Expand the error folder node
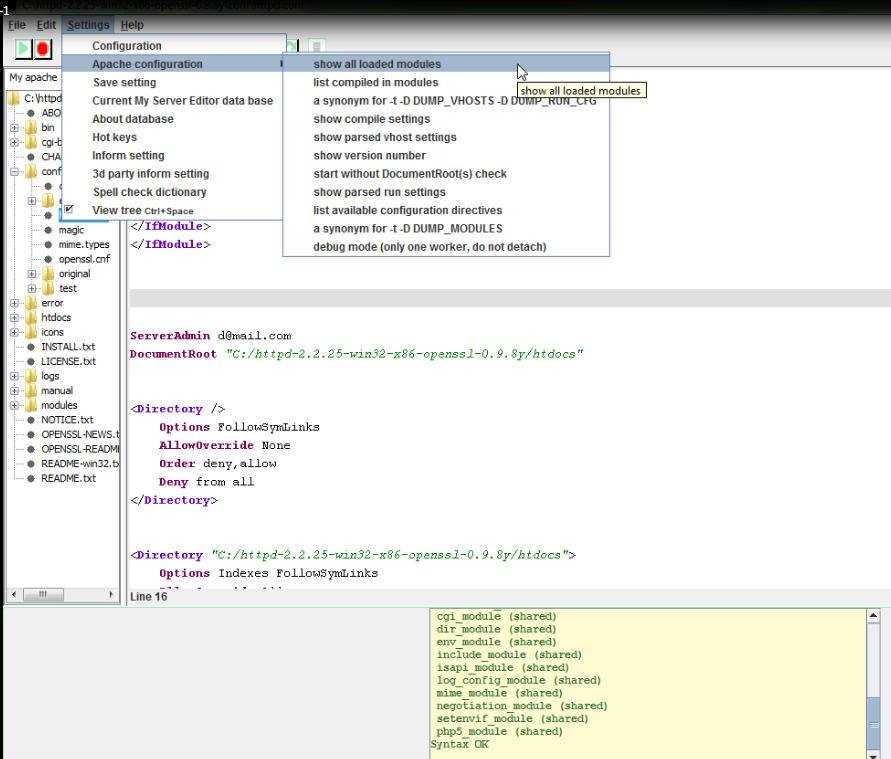The height and width of the screenshot is (759, 891). pyautogui.click(x=15, y=303)
